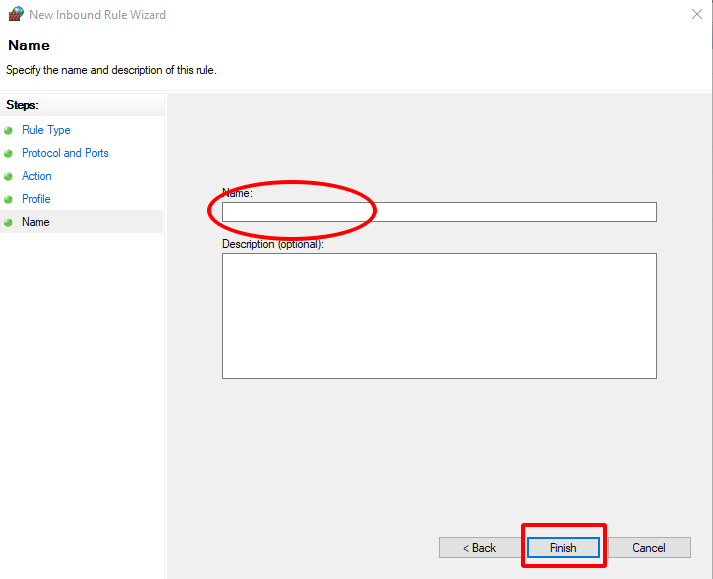
Task: Focus the Name text field
Action: [x=439, y=212]
